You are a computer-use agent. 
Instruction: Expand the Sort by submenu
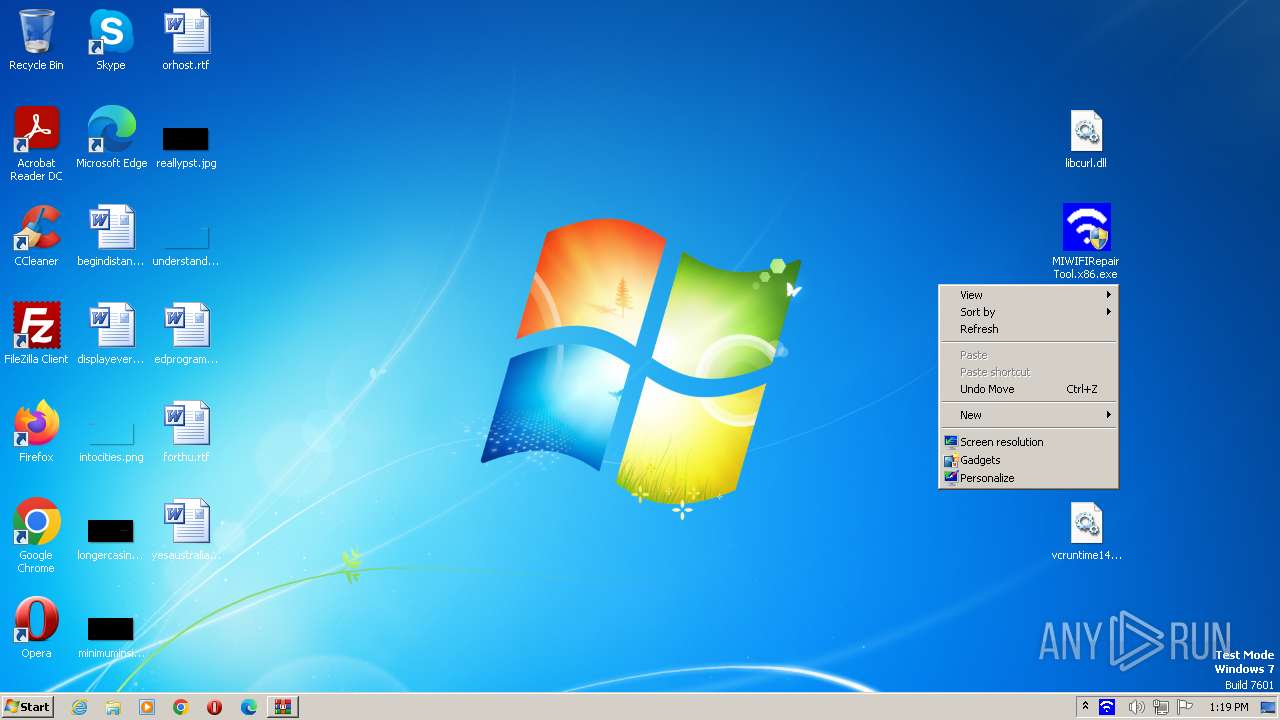click(1028, 312)
